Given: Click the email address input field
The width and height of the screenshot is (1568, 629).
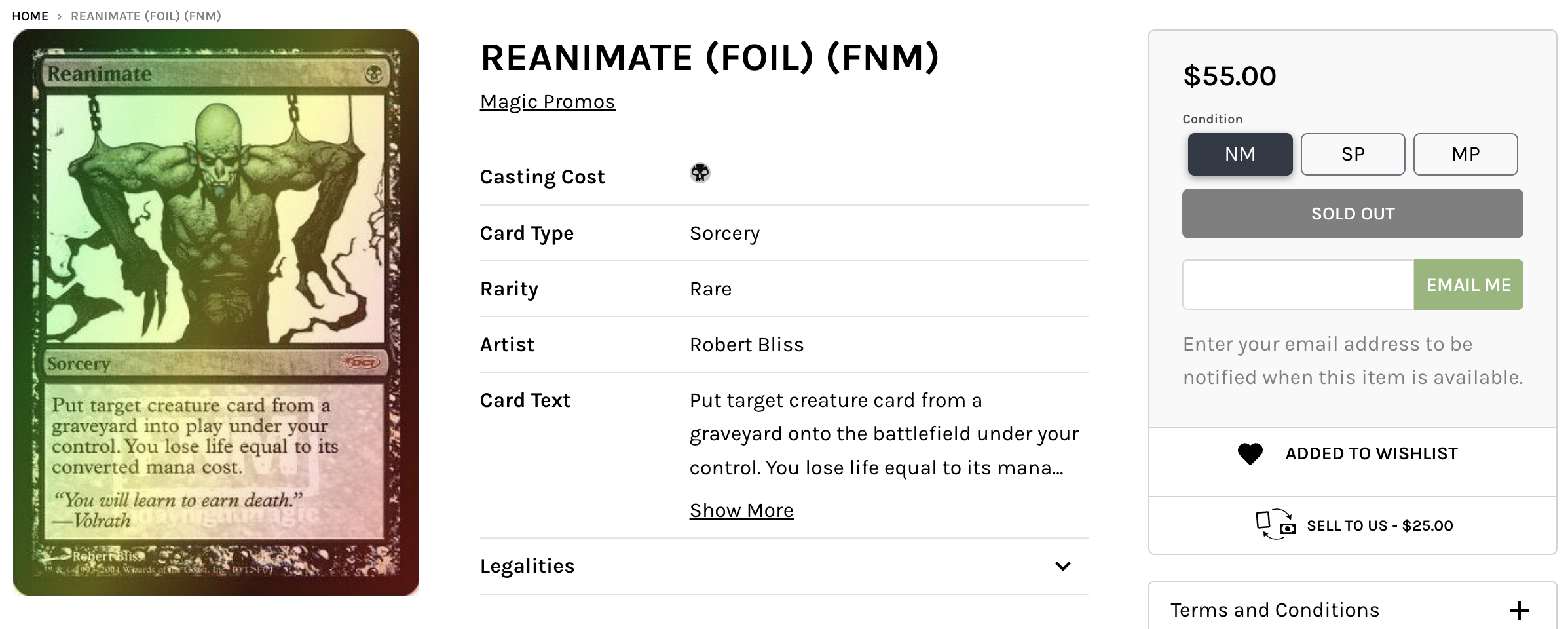Looking at the screenshot, I should pos(1297,285).
